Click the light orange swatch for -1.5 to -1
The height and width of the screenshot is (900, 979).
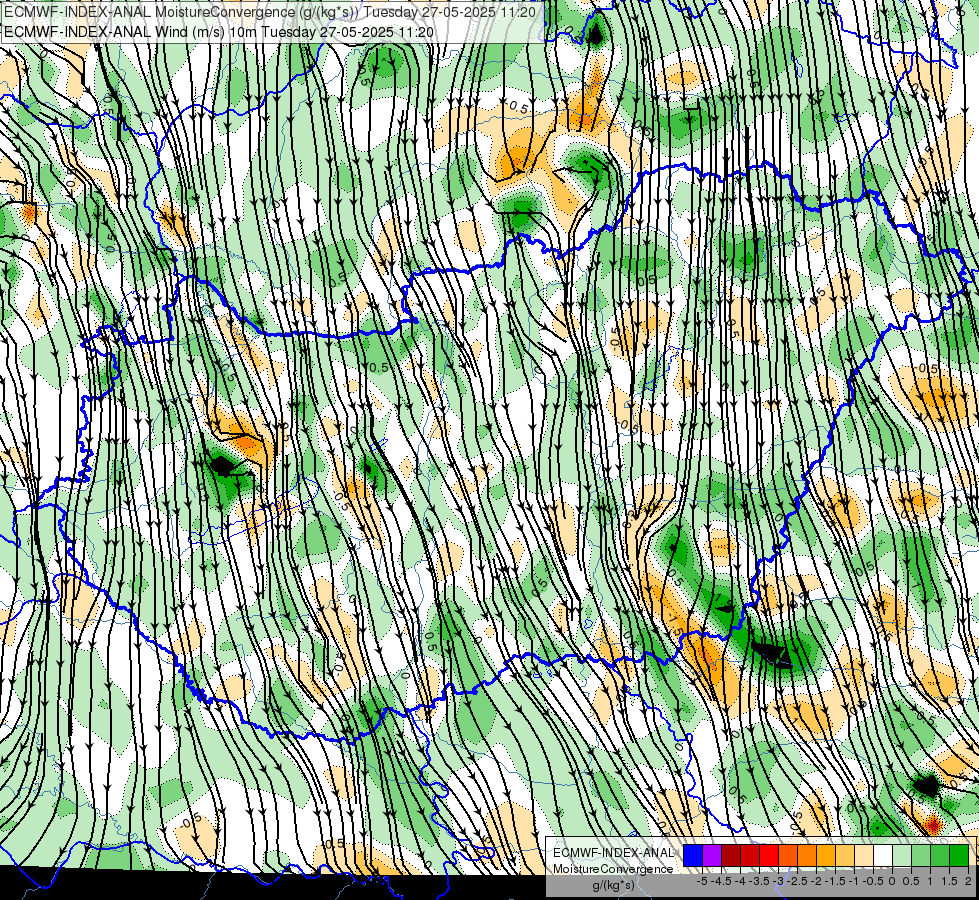[x=845, y=855]
